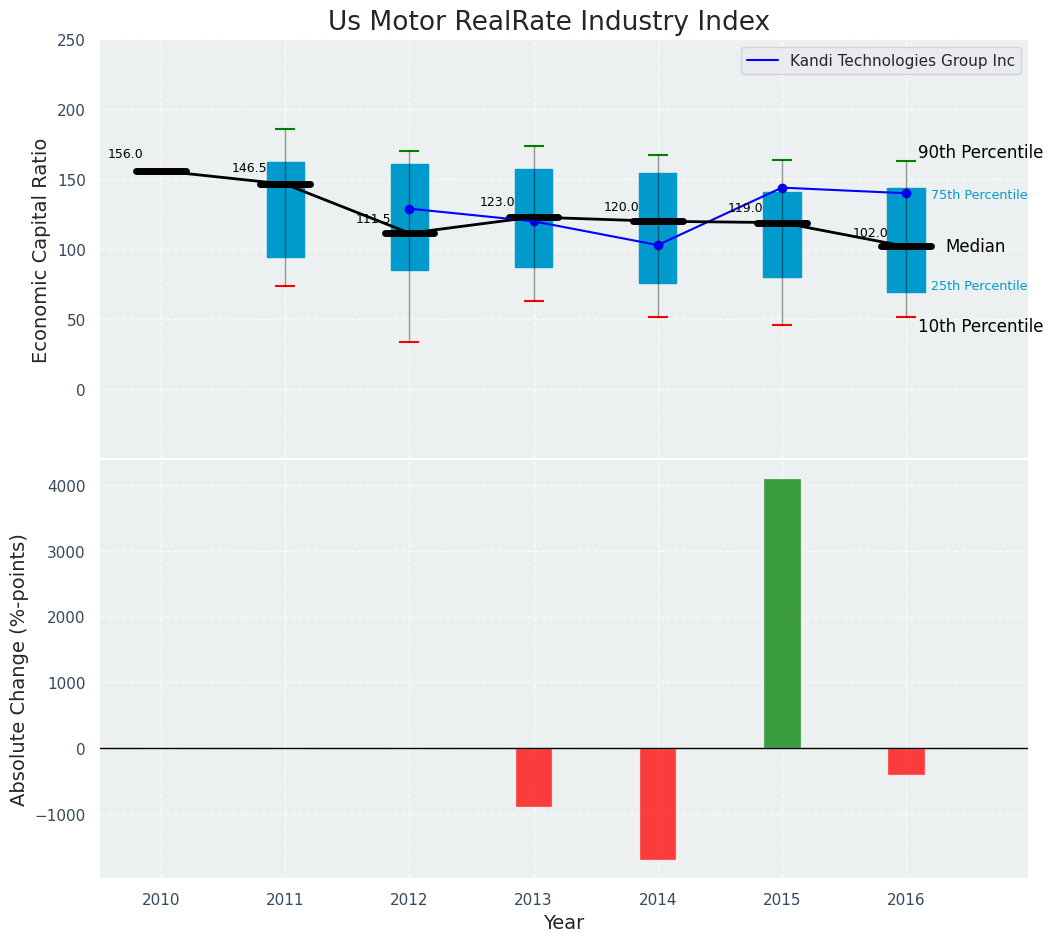
Task: Click the small red 2016 change bar
Action: tap(906, 761)
